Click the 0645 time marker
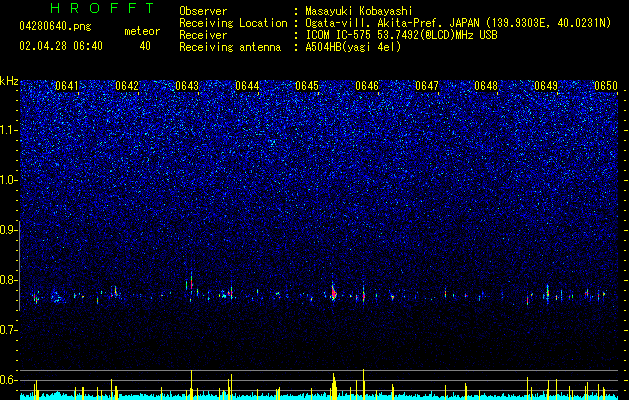Screen dimensions: 629x400 pos(307,86)
